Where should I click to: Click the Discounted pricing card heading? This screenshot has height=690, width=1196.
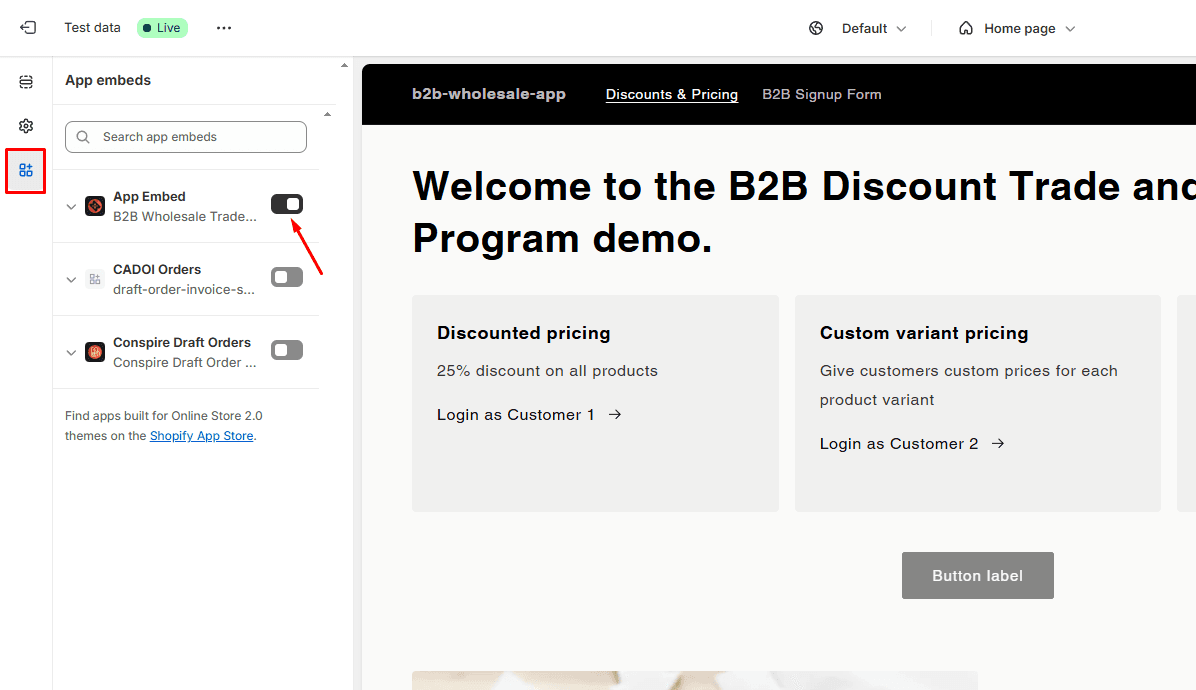pos(523,333)
